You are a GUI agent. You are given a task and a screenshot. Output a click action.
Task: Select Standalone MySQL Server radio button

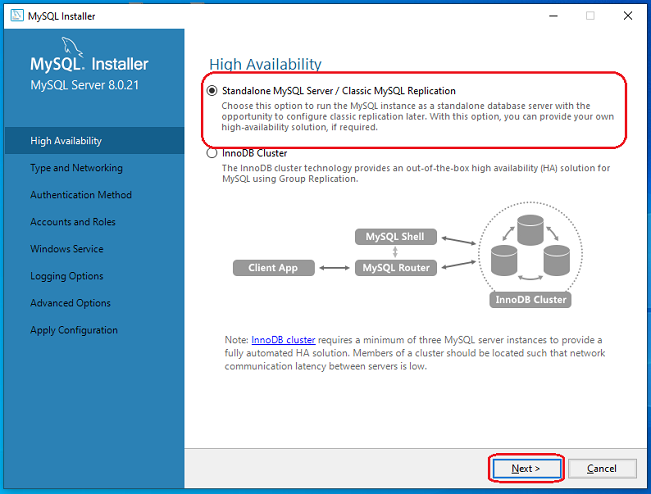click(x=212, y=90)
